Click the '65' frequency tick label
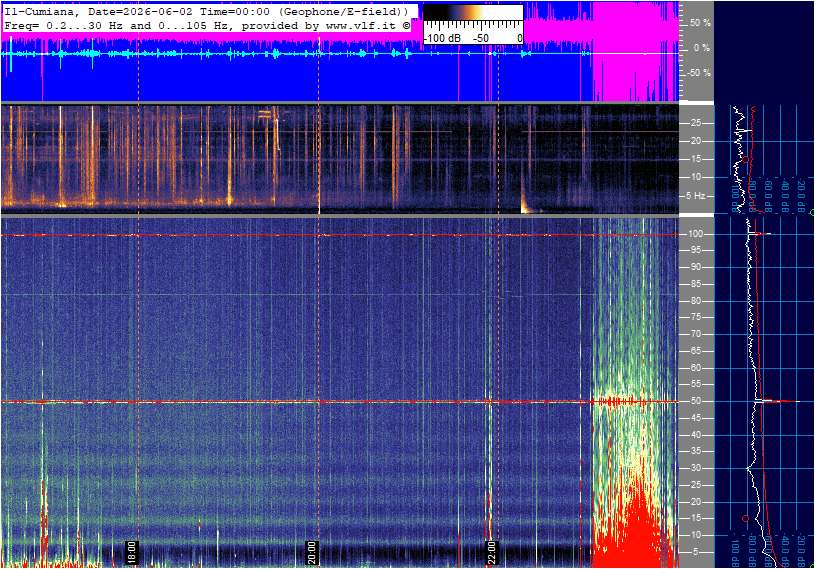 click(x=695, y=351)
